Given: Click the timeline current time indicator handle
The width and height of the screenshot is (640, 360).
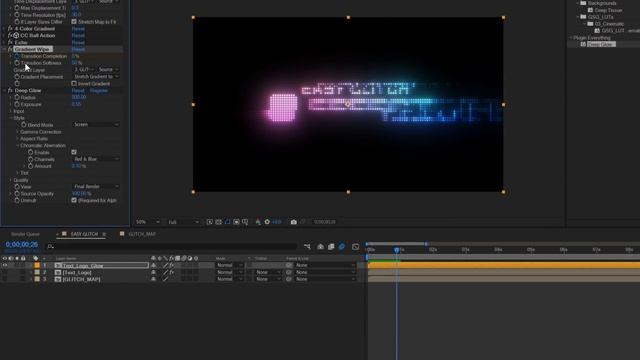Looking at the screenshot, I should point(397,250).
